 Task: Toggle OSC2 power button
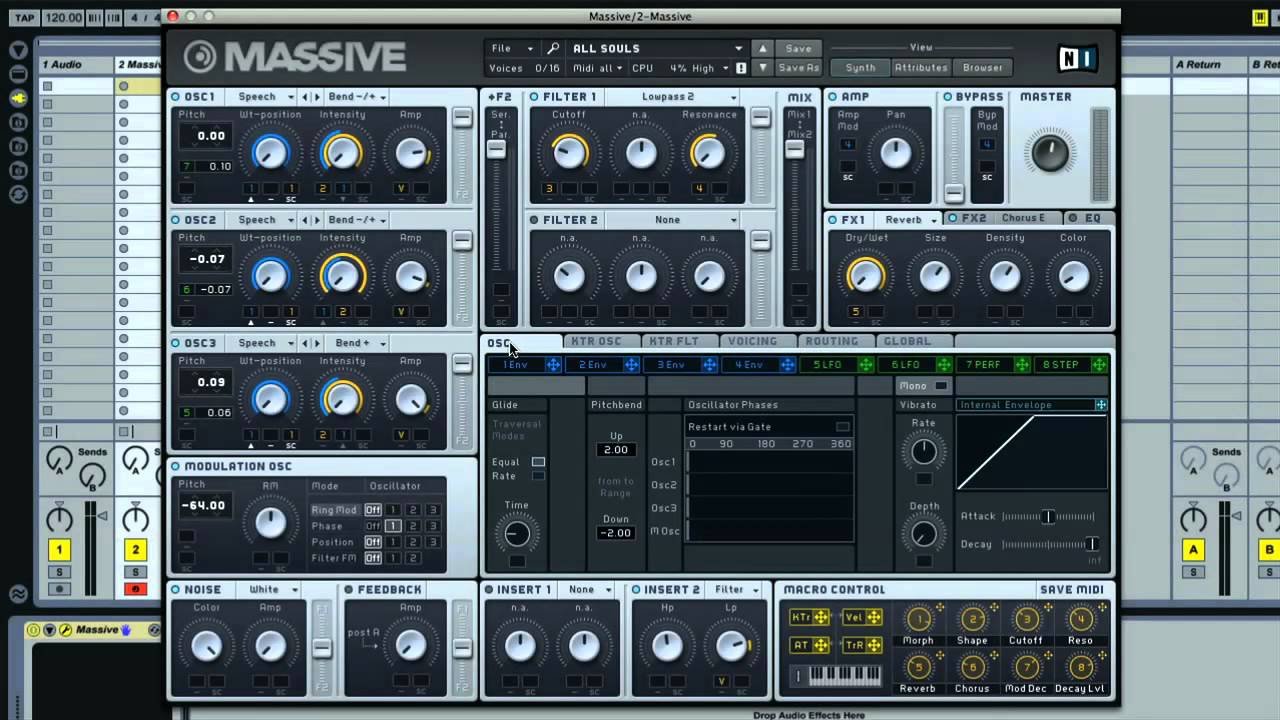pyautogui.click(x=176, y=220)
